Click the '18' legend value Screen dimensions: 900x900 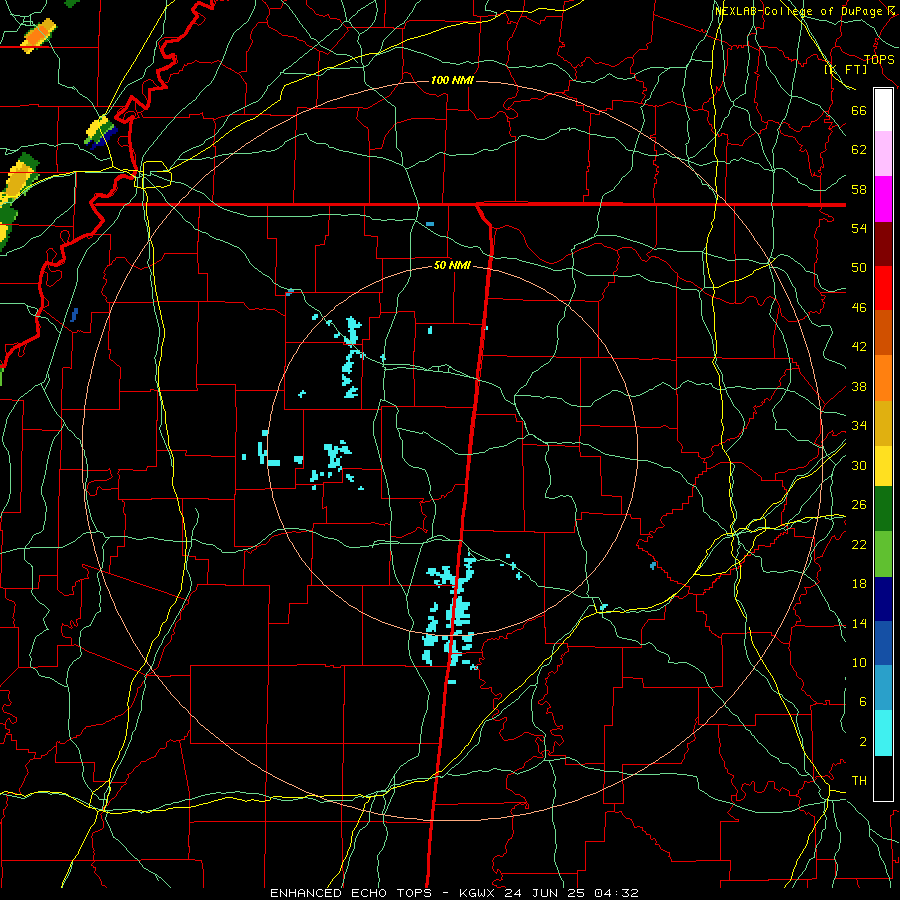click(x=859, y=584)
